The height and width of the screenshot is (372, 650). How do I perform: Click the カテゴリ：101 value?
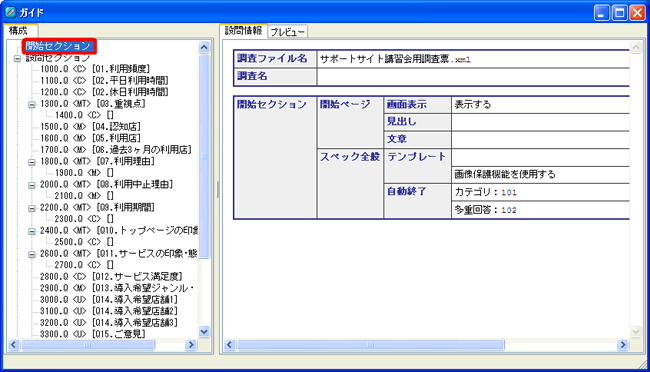[485, 192]
